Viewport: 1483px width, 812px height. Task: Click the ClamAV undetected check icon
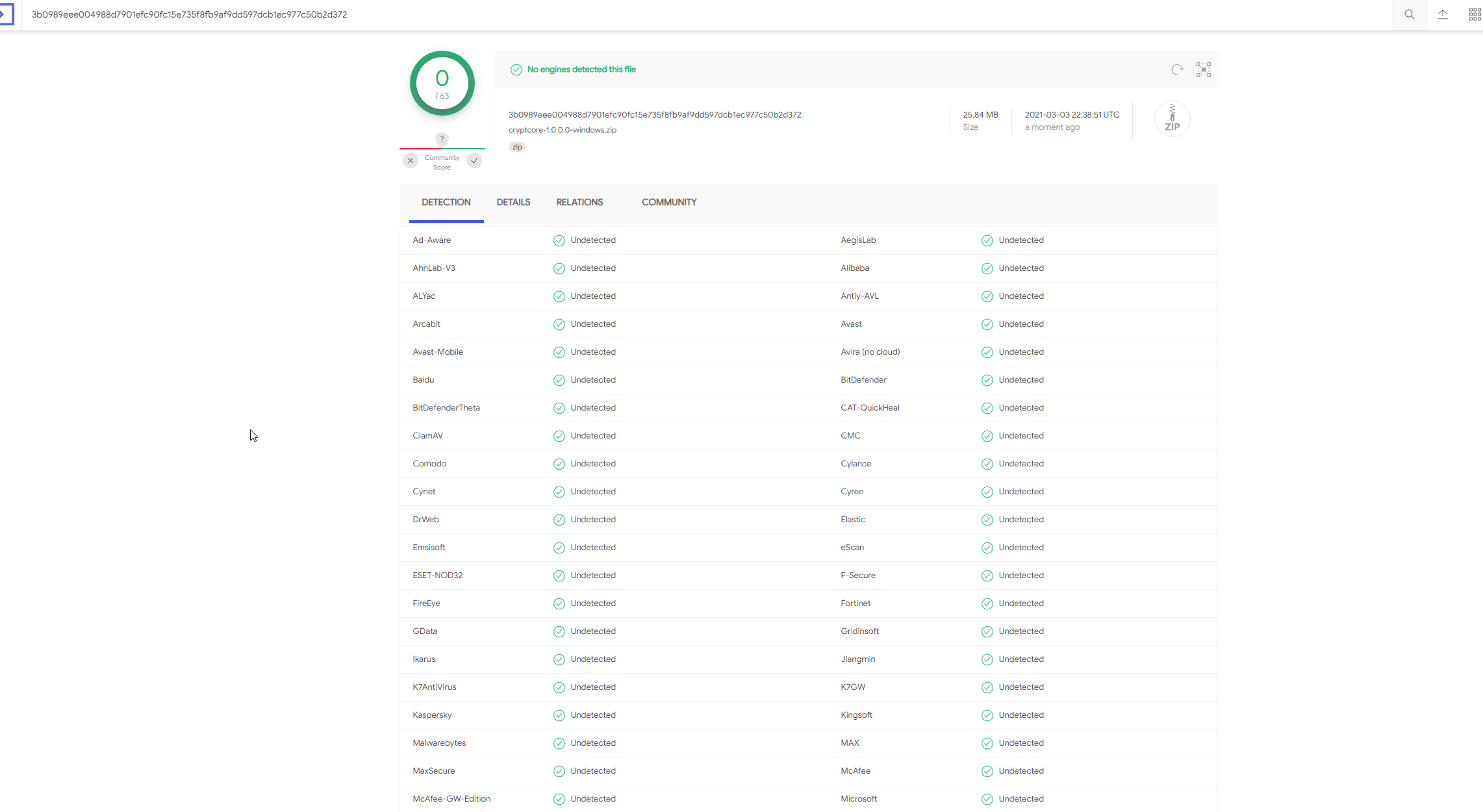click(x=559, y=436)
